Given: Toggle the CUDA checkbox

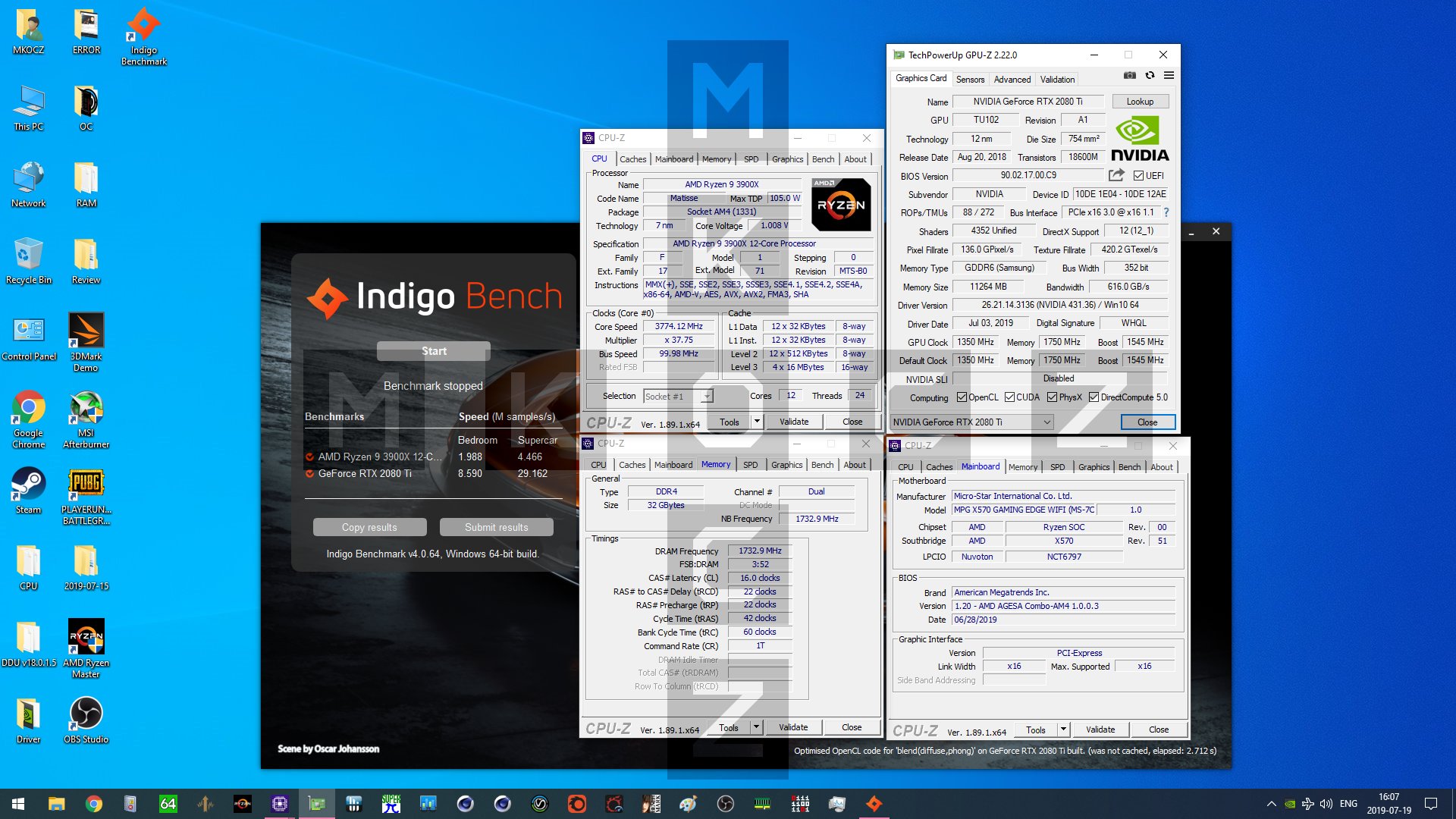Looking at the screenshot, I should click(1009, 397).
